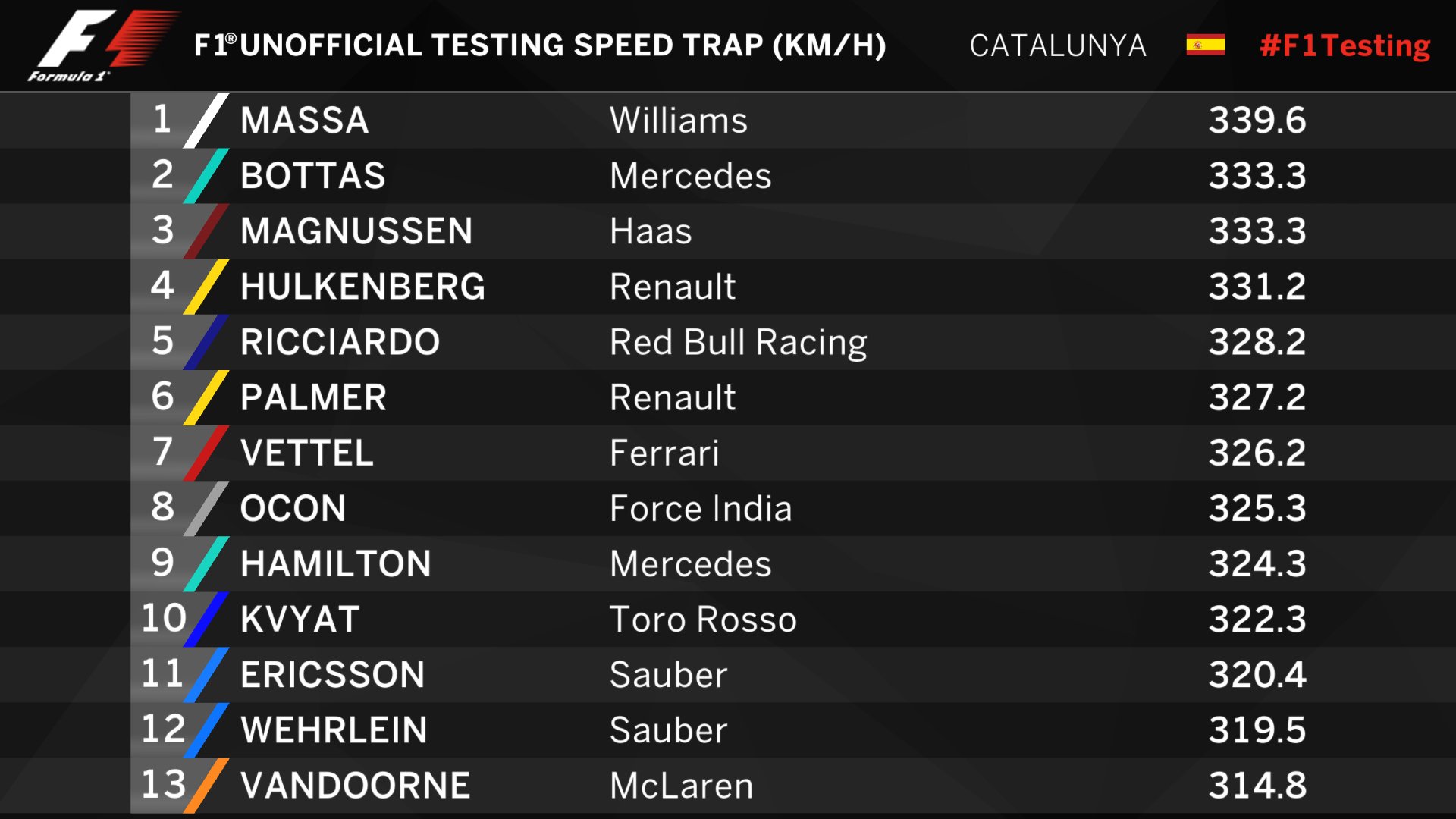Click the Red Bull Racing team label

[x=739, y=343]
